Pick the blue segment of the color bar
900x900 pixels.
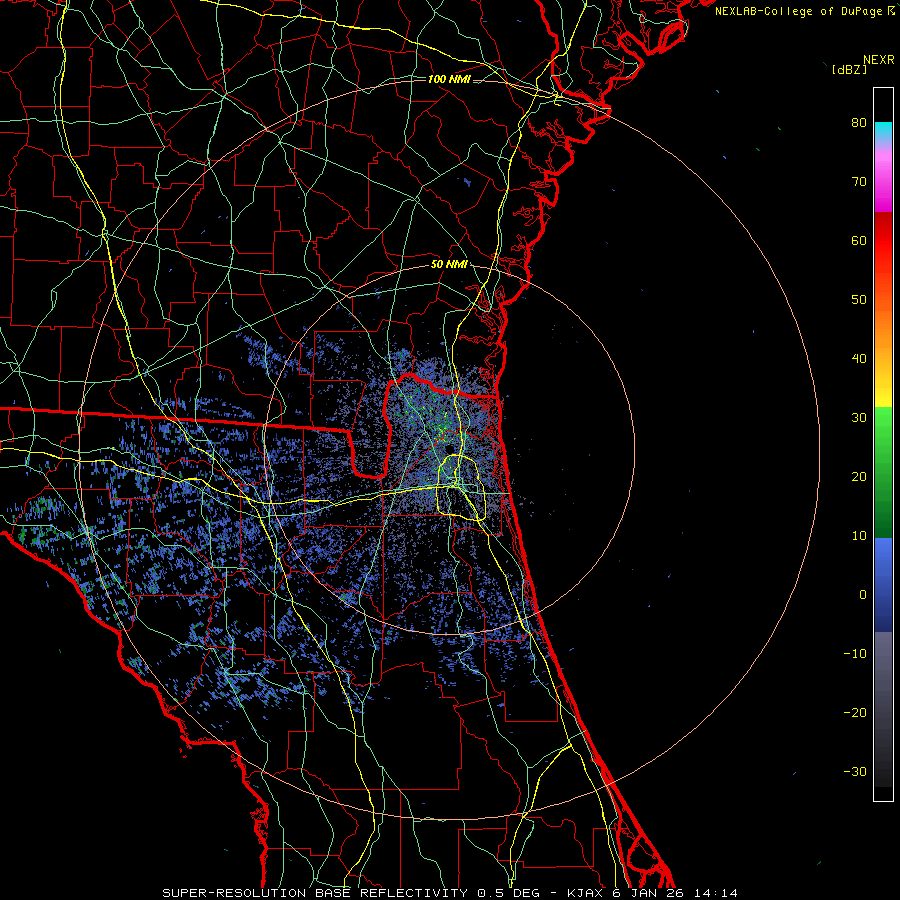(x=883, y=584)
